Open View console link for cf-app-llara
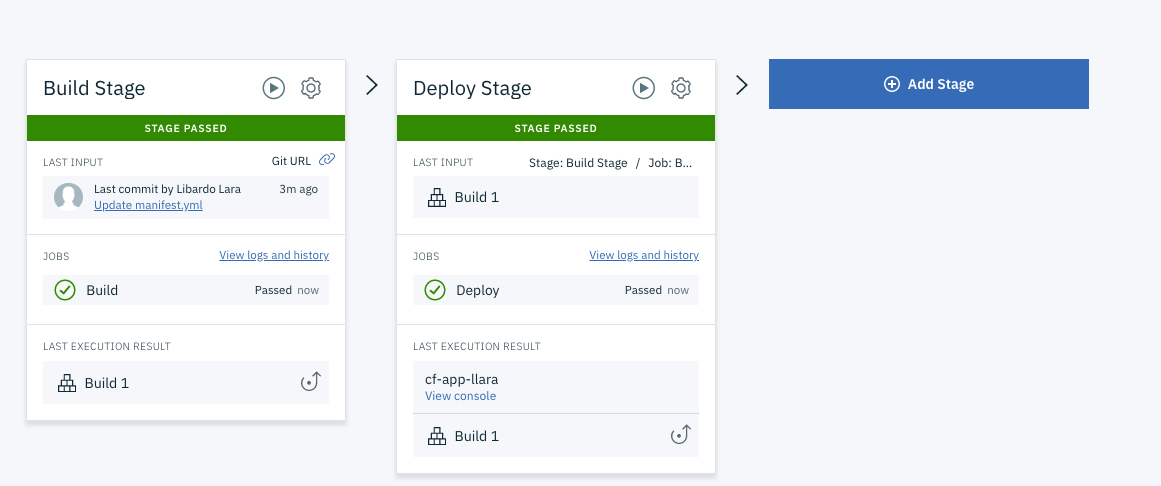 pyautogui.click(x=461, y=396)
